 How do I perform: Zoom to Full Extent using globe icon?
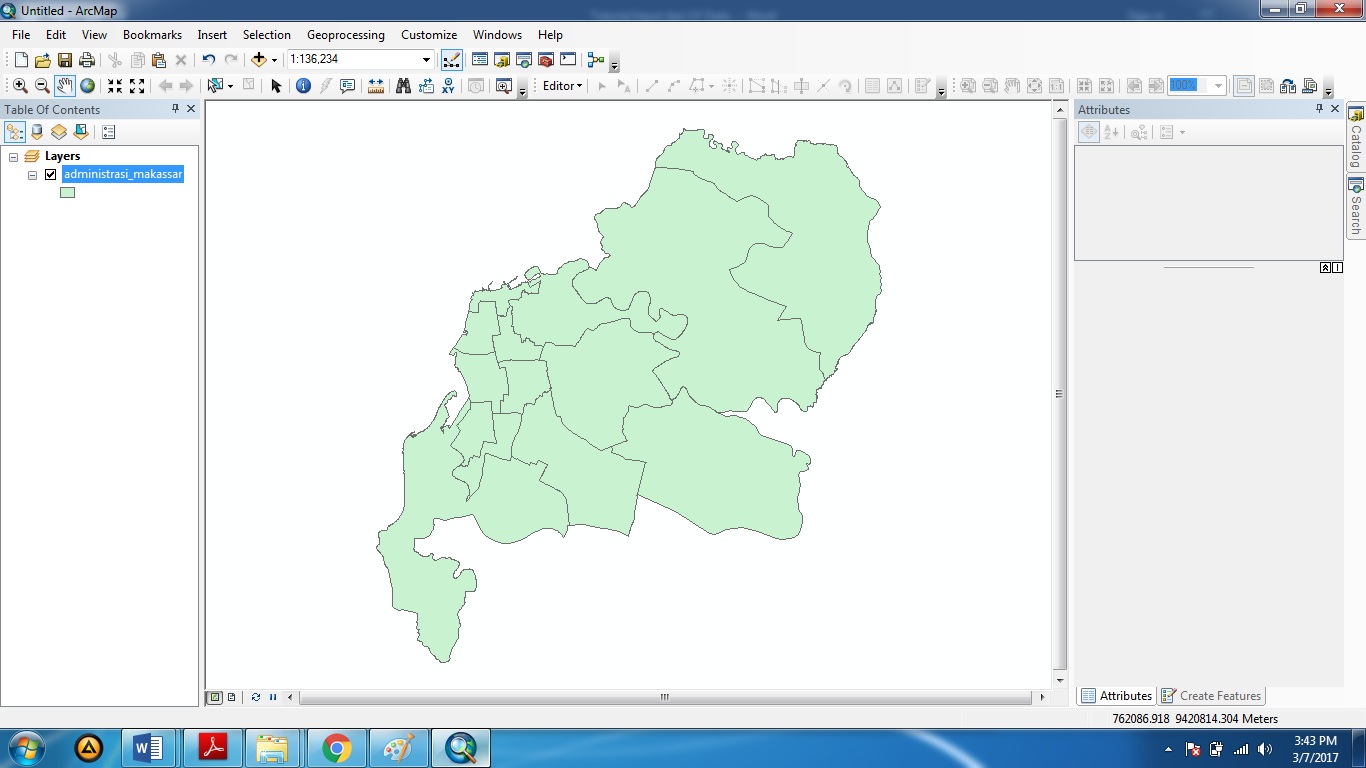point(88,85)
